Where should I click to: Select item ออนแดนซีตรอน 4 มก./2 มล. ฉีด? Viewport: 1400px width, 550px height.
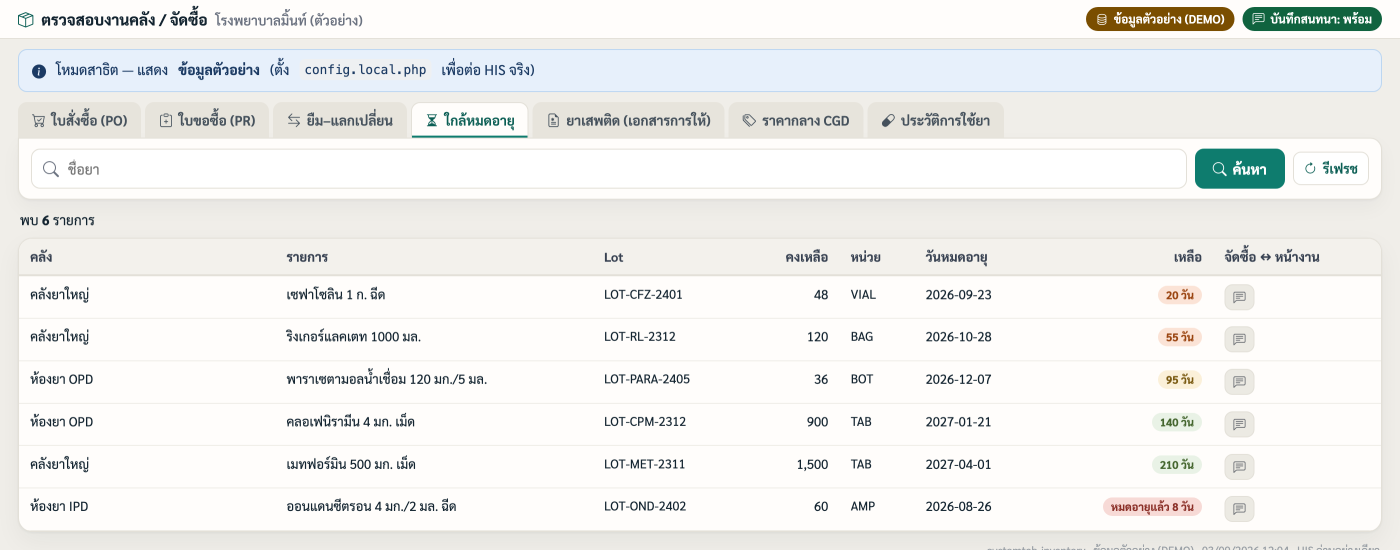pos(371,507)
